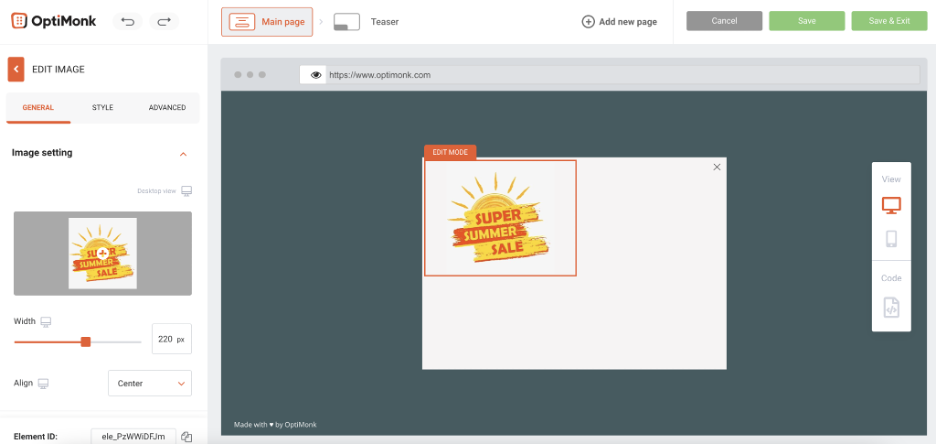Click the Save button
Viewport: 936px width, 444px height.
tap(806, 21)
